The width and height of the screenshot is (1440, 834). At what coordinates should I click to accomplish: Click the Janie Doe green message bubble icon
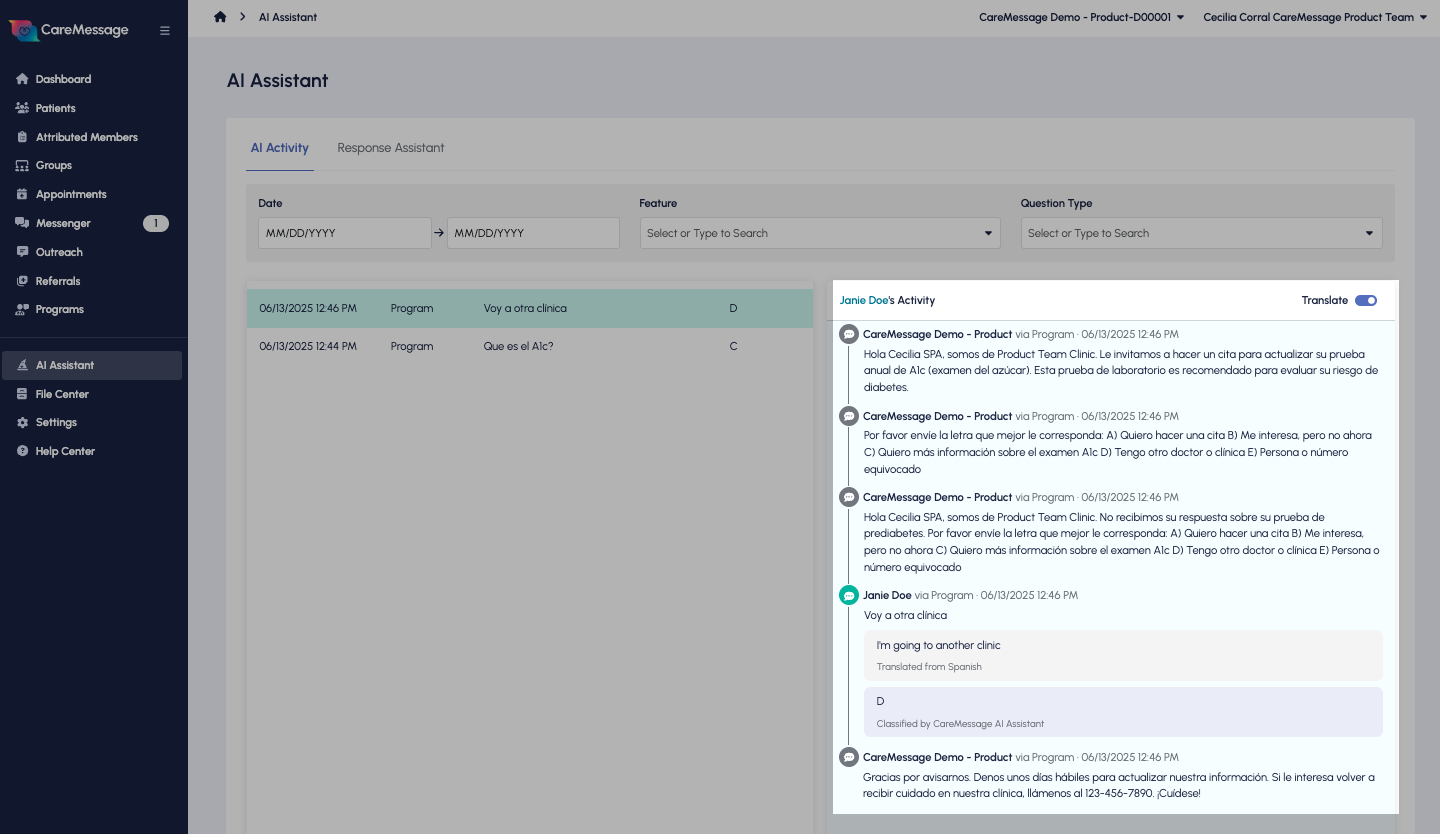849,596
